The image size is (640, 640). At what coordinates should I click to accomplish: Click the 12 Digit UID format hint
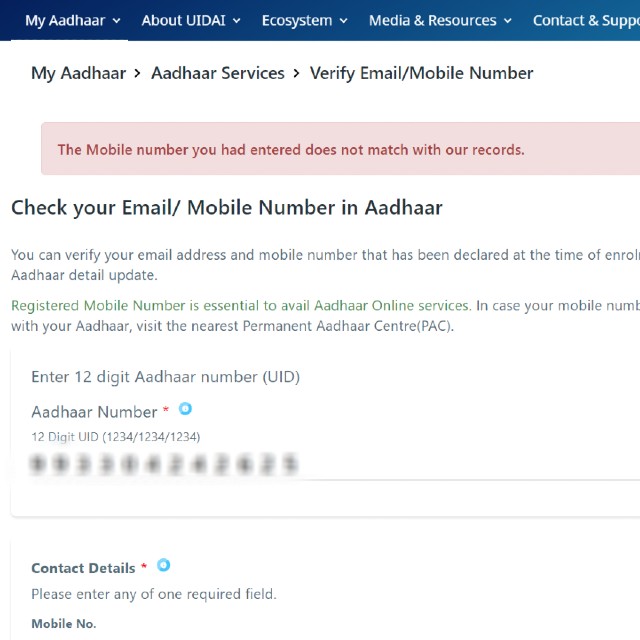pos(115,437)
